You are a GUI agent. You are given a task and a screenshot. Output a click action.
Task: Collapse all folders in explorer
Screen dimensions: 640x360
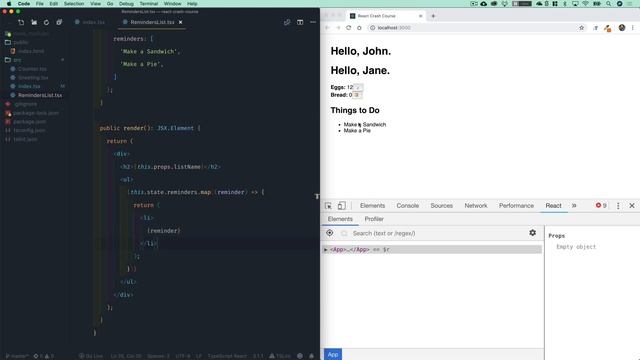pyautogui.click(x=59, y=22)
